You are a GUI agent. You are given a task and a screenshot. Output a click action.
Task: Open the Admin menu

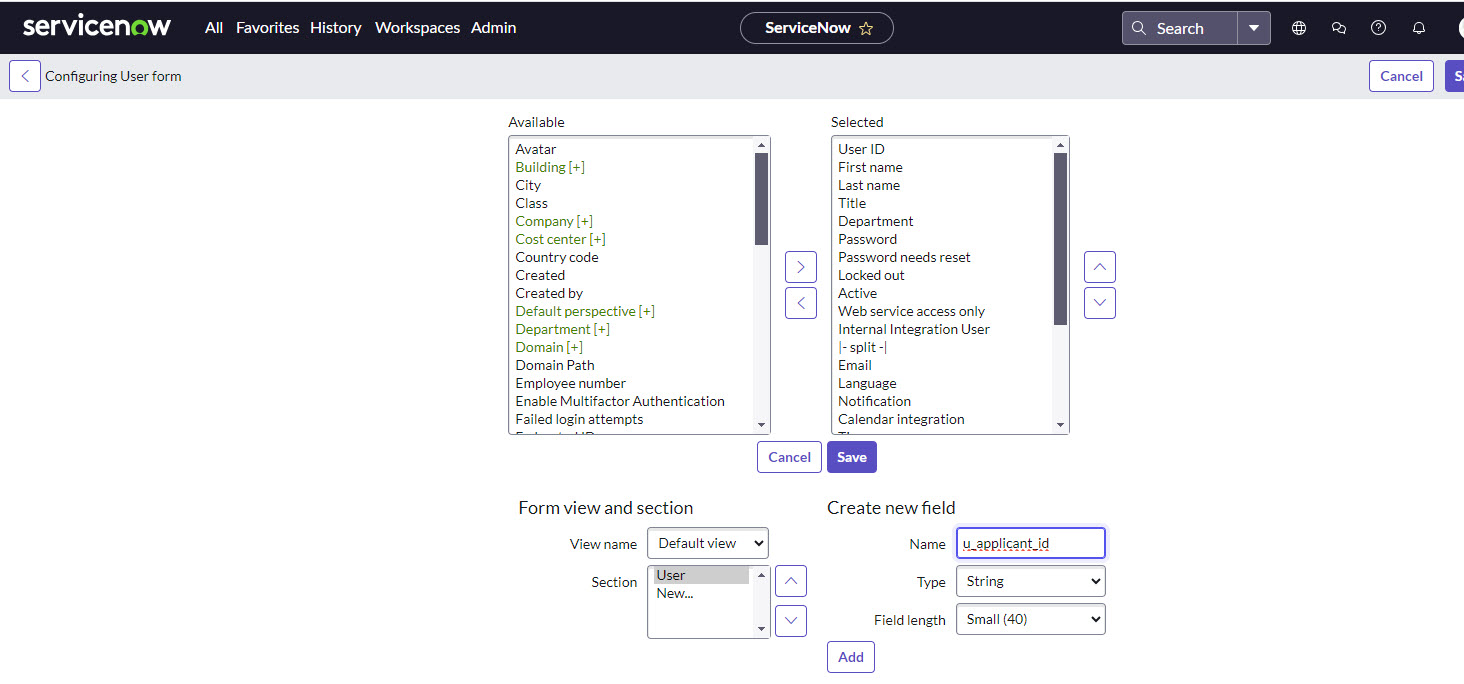[x=494, y=28]
